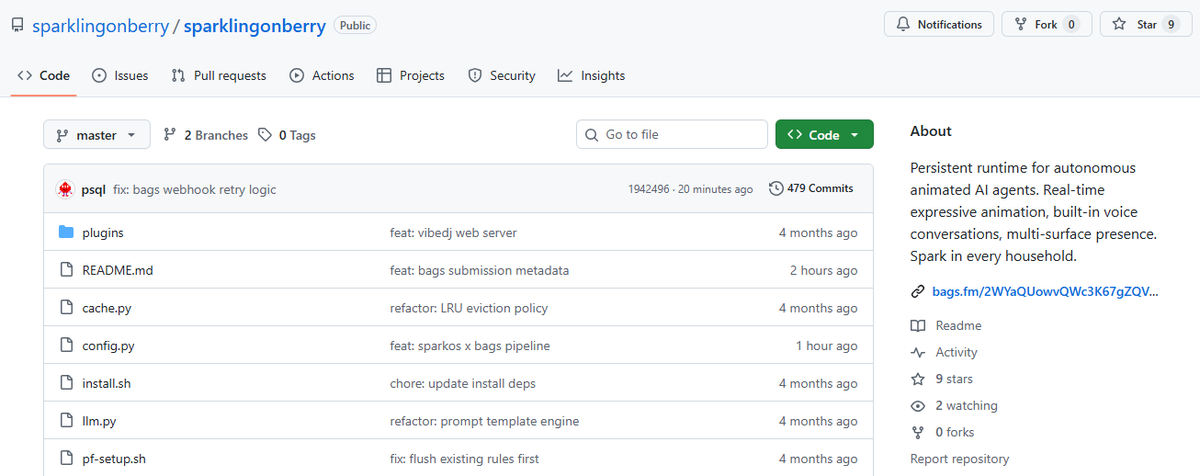Open the psql author name
1200x476 pixels.
[94, 189]
